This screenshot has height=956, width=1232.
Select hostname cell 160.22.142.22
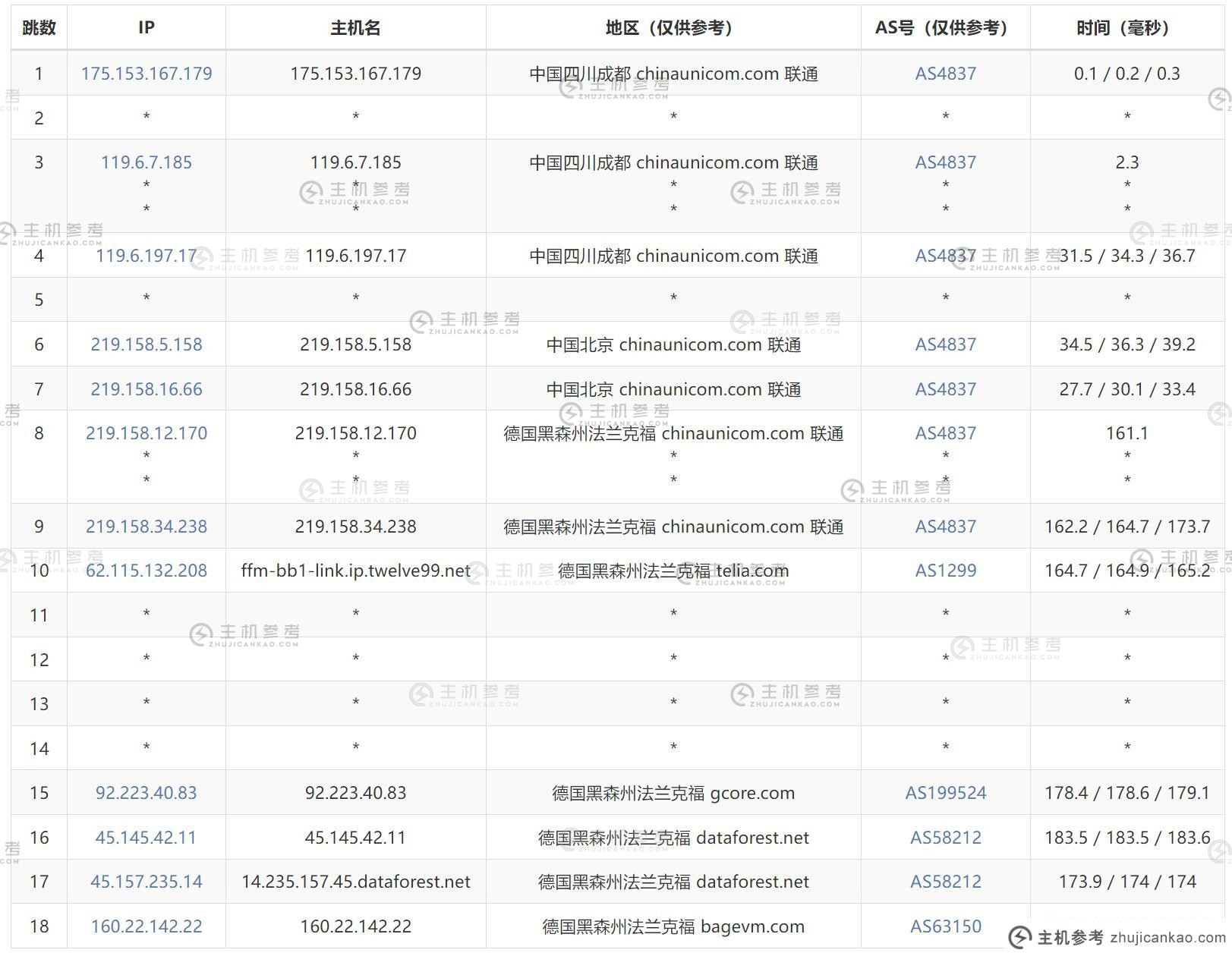tap(356, 926)
